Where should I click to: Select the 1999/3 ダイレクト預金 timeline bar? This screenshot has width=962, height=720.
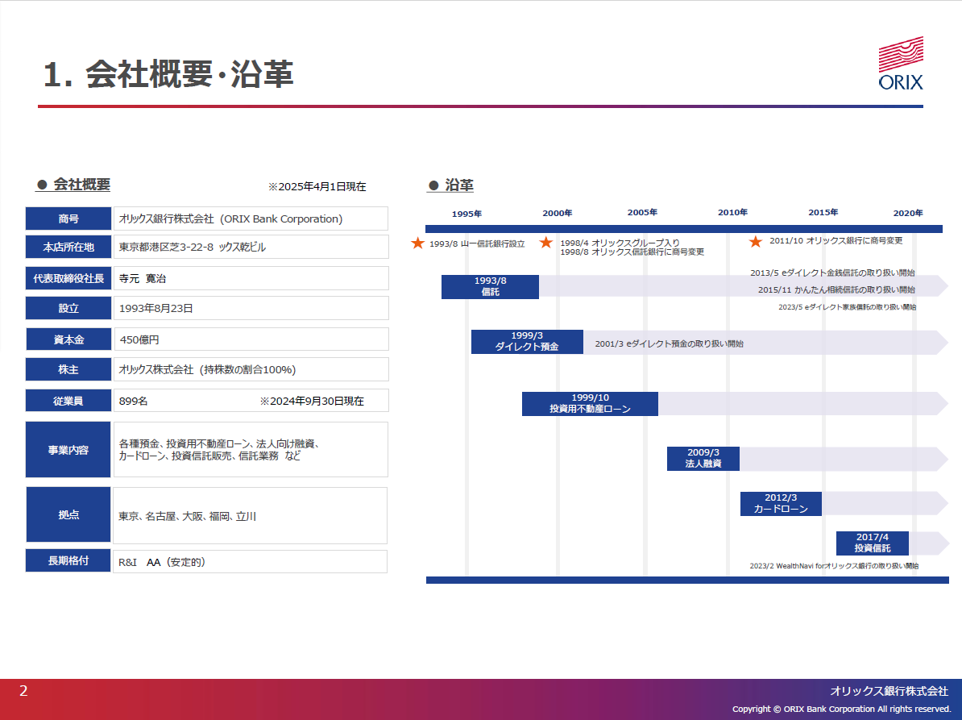point(527,342)
